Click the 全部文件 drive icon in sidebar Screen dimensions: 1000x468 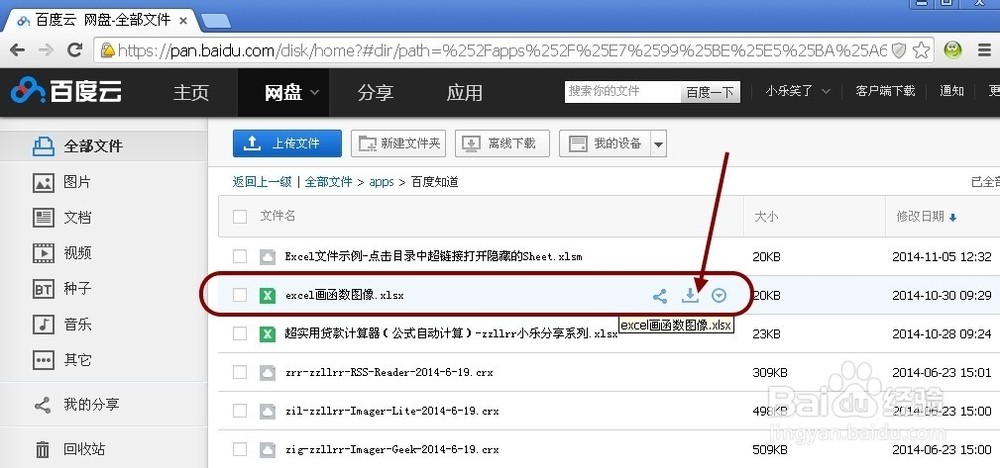(43, 147)
